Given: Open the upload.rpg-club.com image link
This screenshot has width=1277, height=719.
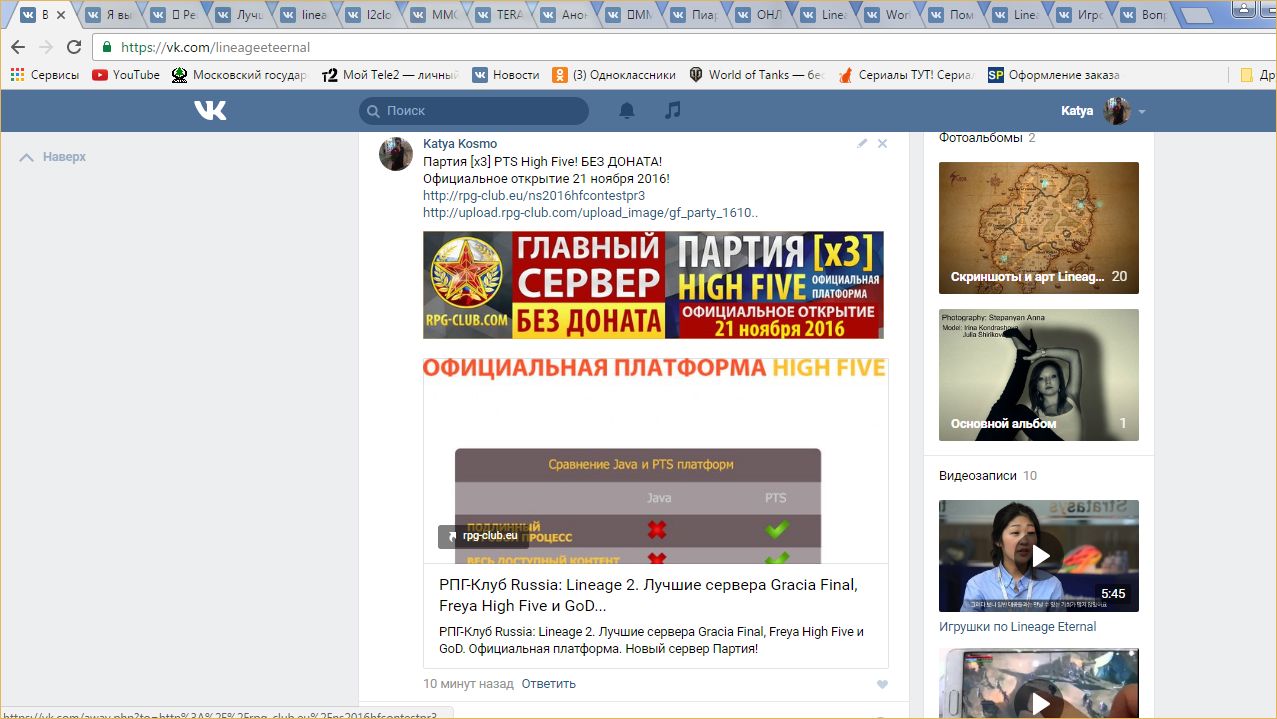Looking at the screenshot, I should (590, 213).
